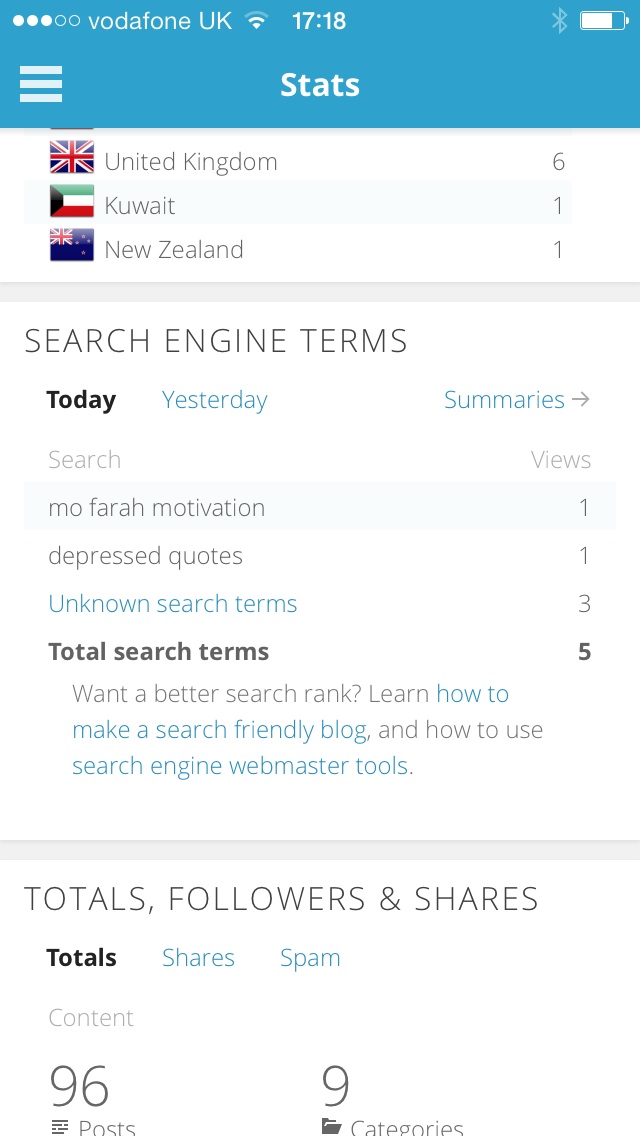Select the Today search terms tab
The height and width of the screenshot is (1136, 640).
[x=81, y=400]
